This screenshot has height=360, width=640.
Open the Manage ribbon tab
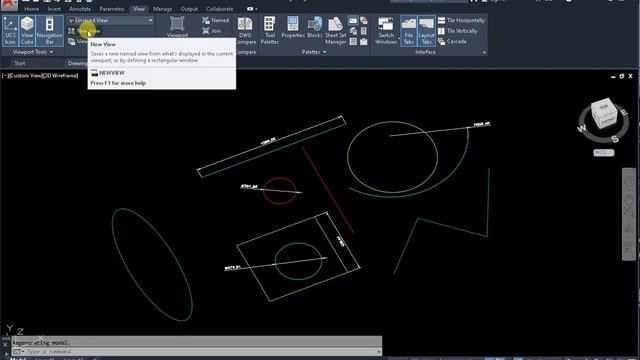click(162, 9)
